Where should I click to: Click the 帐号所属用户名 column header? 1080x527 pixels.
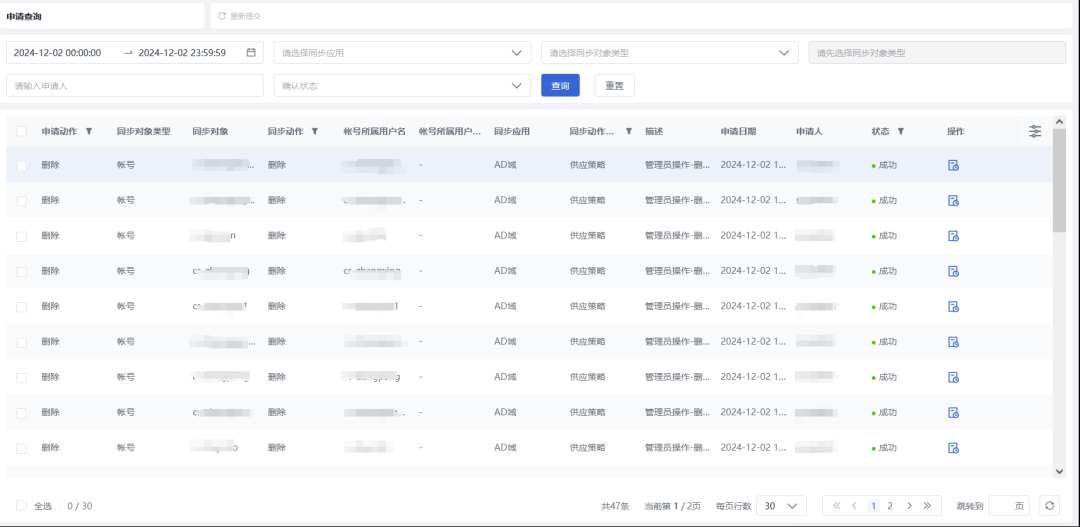tap(375, 131)
